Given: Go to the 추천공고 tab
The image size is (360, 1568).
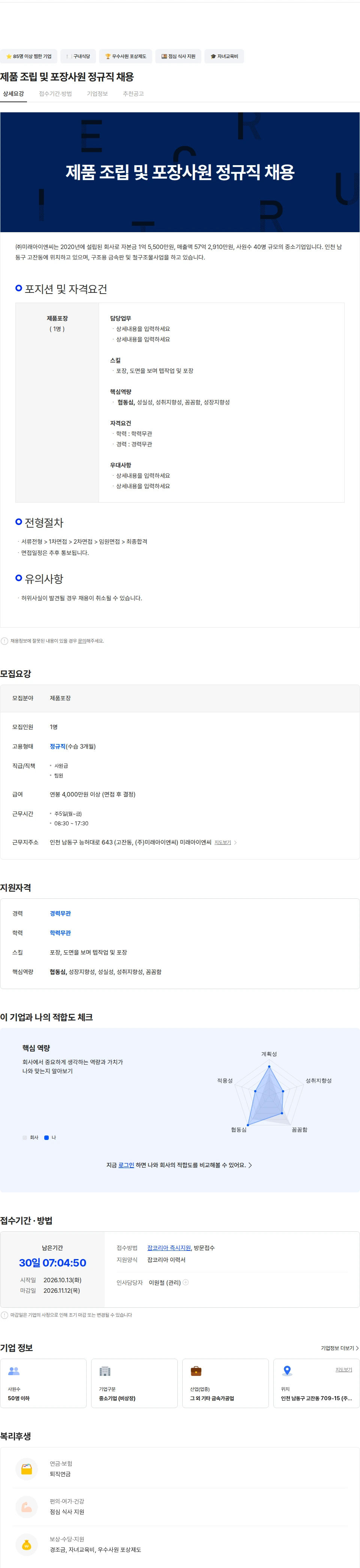Looking at the screenshot, I should tap(133, 94).
